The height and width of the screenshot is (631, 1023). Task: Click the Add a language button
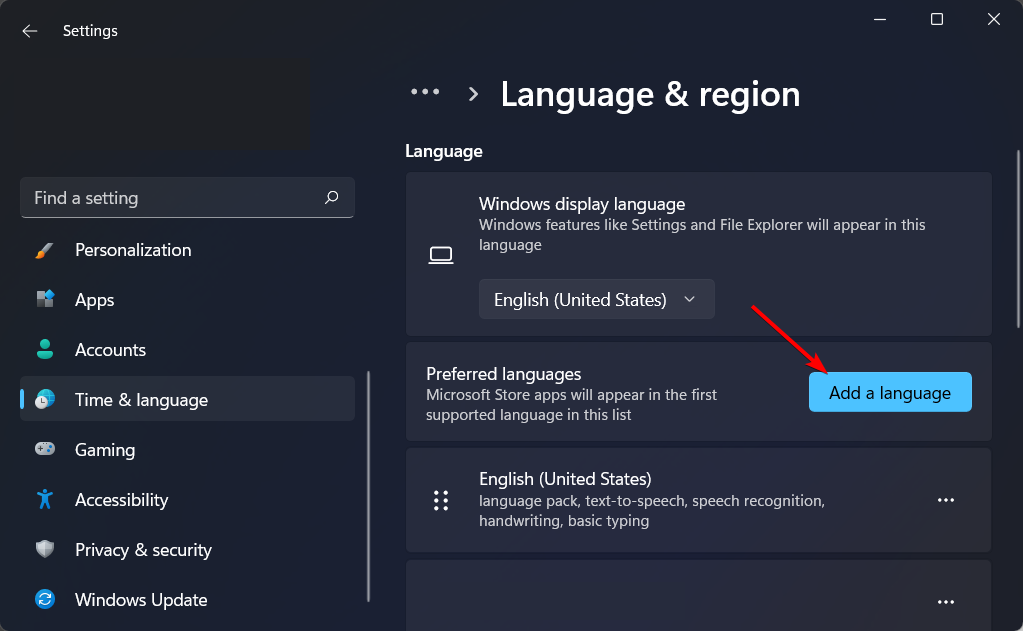(x=889, y=391)
